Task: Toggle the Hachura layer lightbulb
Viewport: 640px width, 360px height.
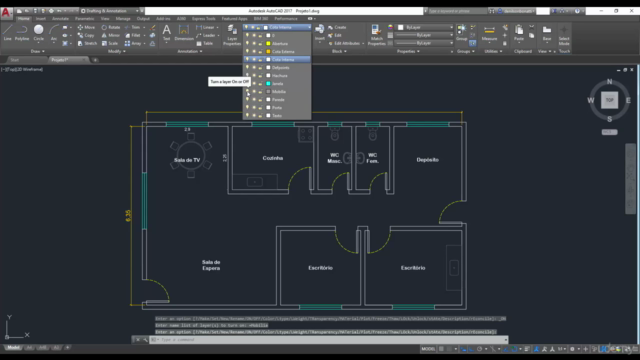Action: click(x=247, y=76)
